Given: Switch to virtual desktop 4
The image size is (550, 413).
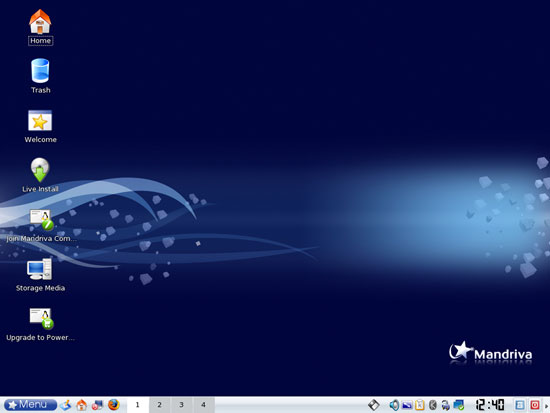Looking at the screenshot, I should (x=203, y=405).
